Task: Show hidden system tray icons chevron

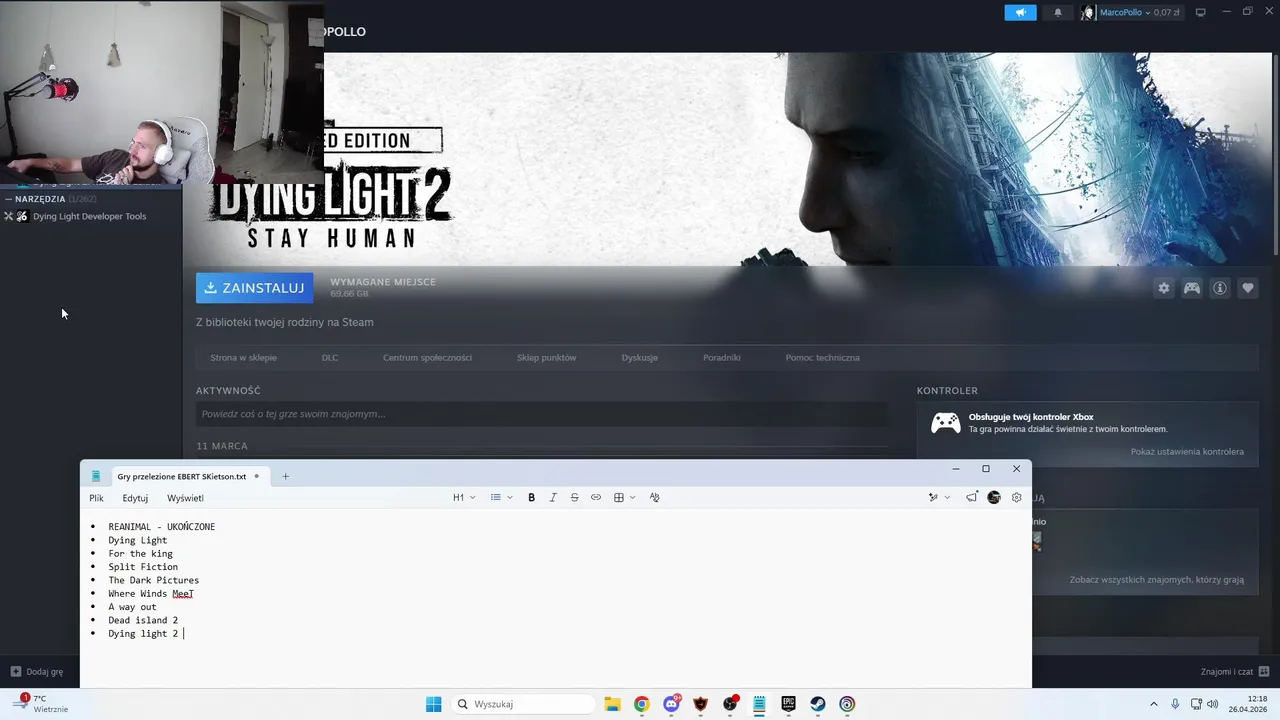Action: tap(1153, 704)
